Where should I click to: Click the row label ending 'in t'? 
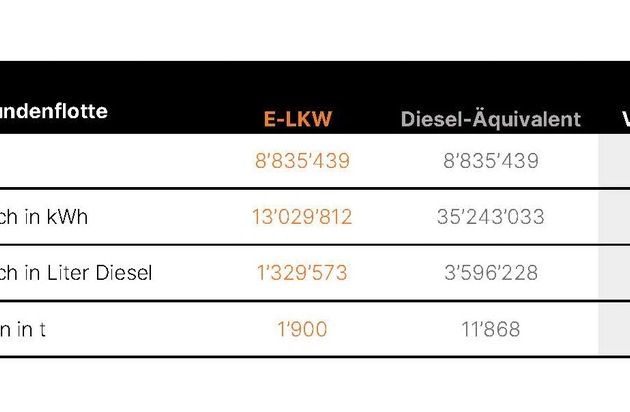pos(23,329)
